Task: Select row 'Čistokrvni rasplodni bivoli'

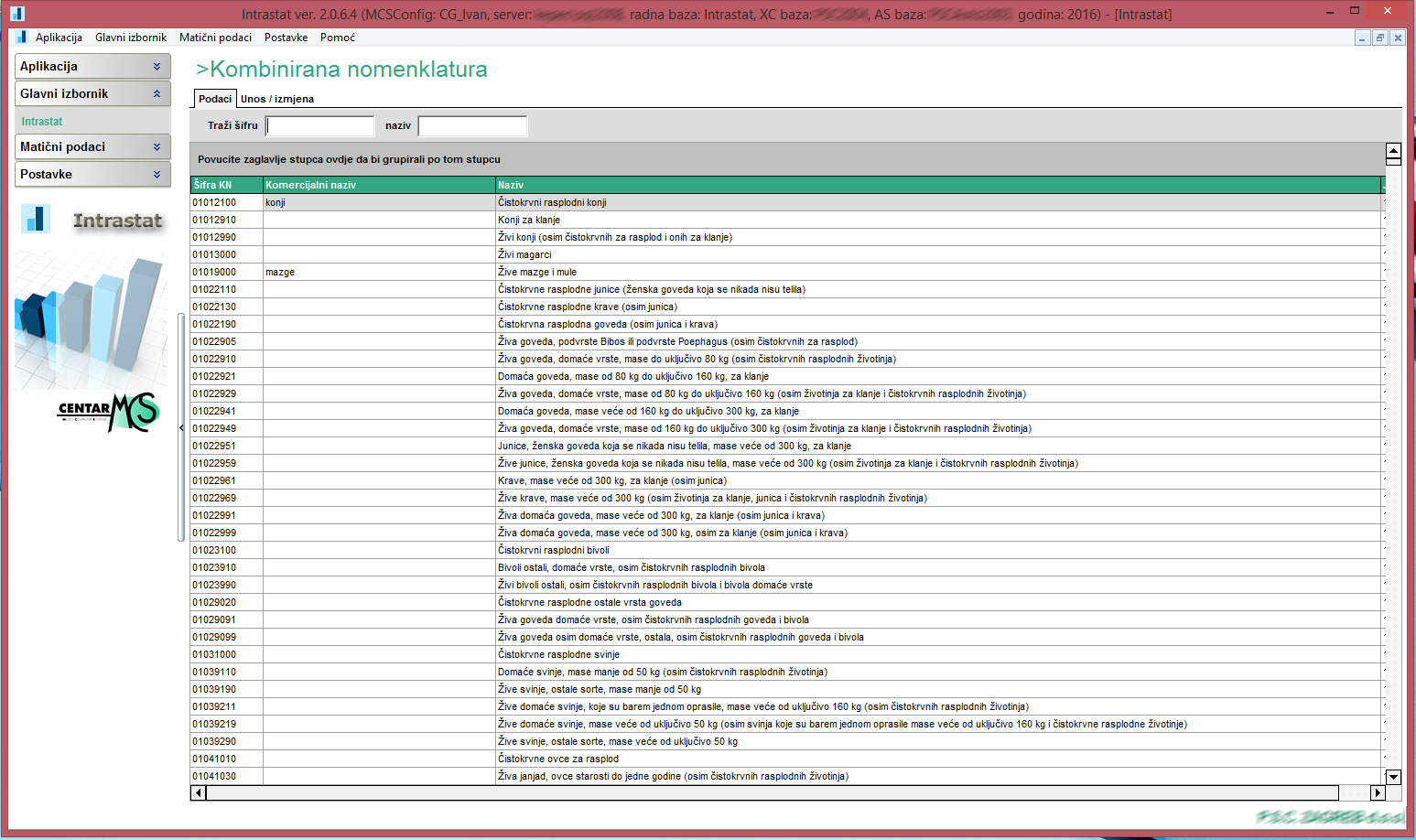Action: [x=787, y=550]
